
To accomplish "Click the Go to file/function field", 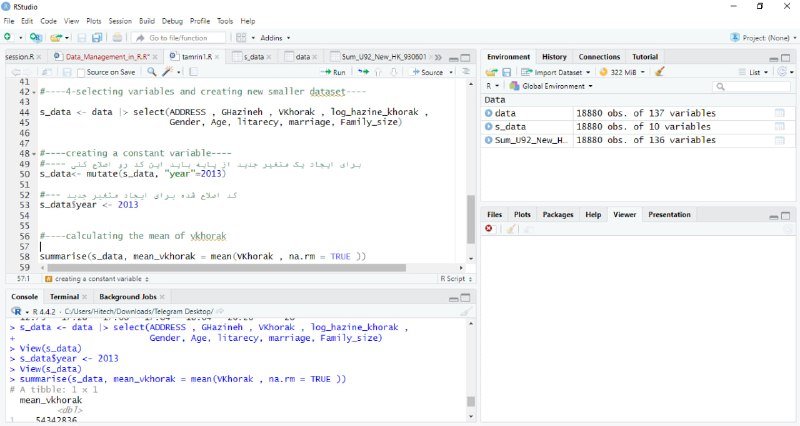I will pos(179,38).
